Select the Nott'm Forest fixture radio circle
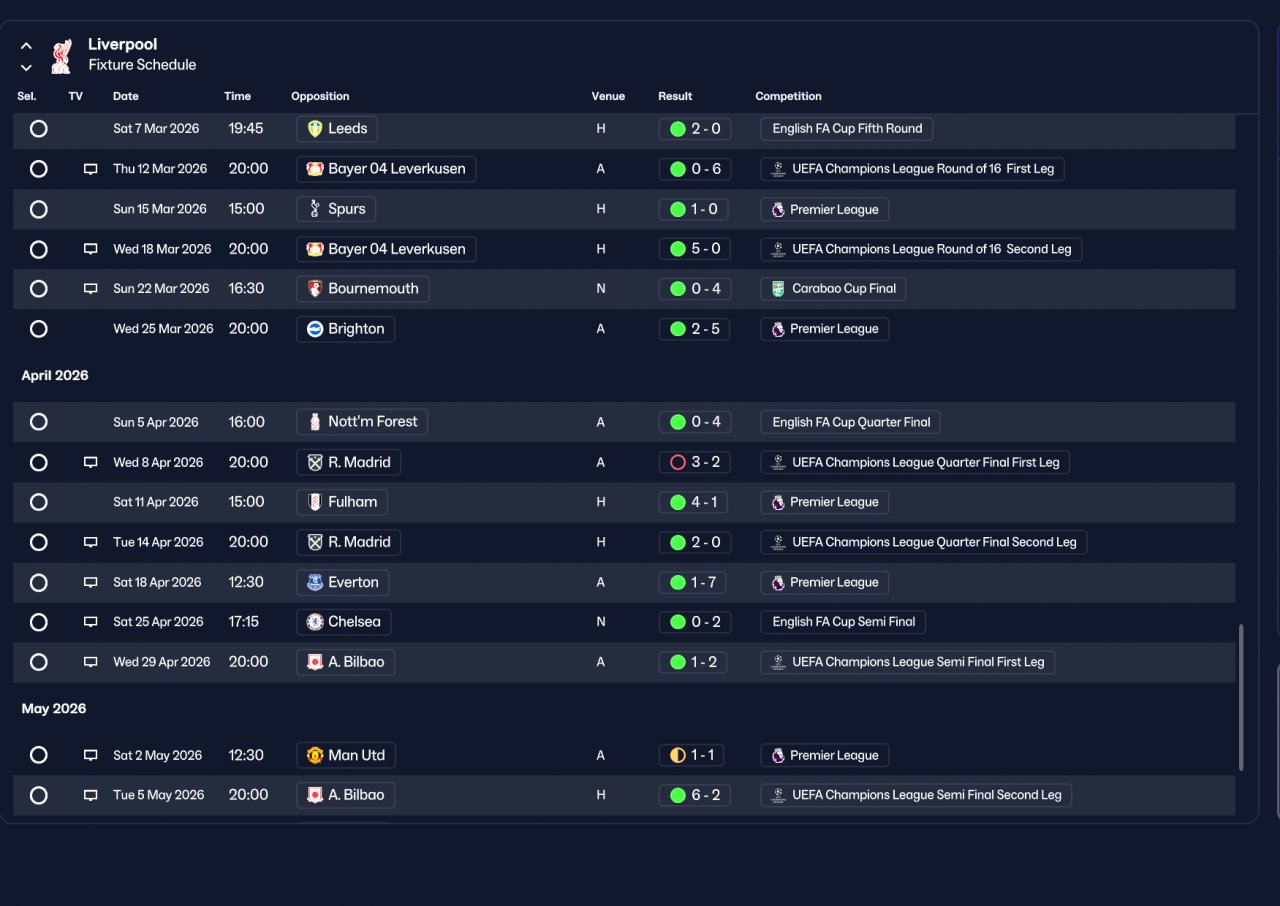The image size is (1280, 906). (39, 422)
